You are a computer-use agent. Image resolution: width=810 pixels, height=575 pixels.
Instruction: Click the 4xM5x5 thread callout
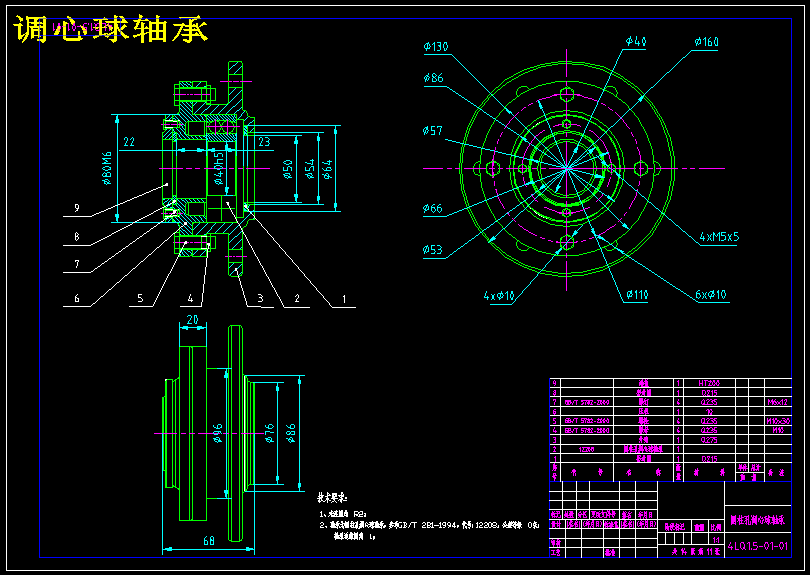tap(719, 237)
